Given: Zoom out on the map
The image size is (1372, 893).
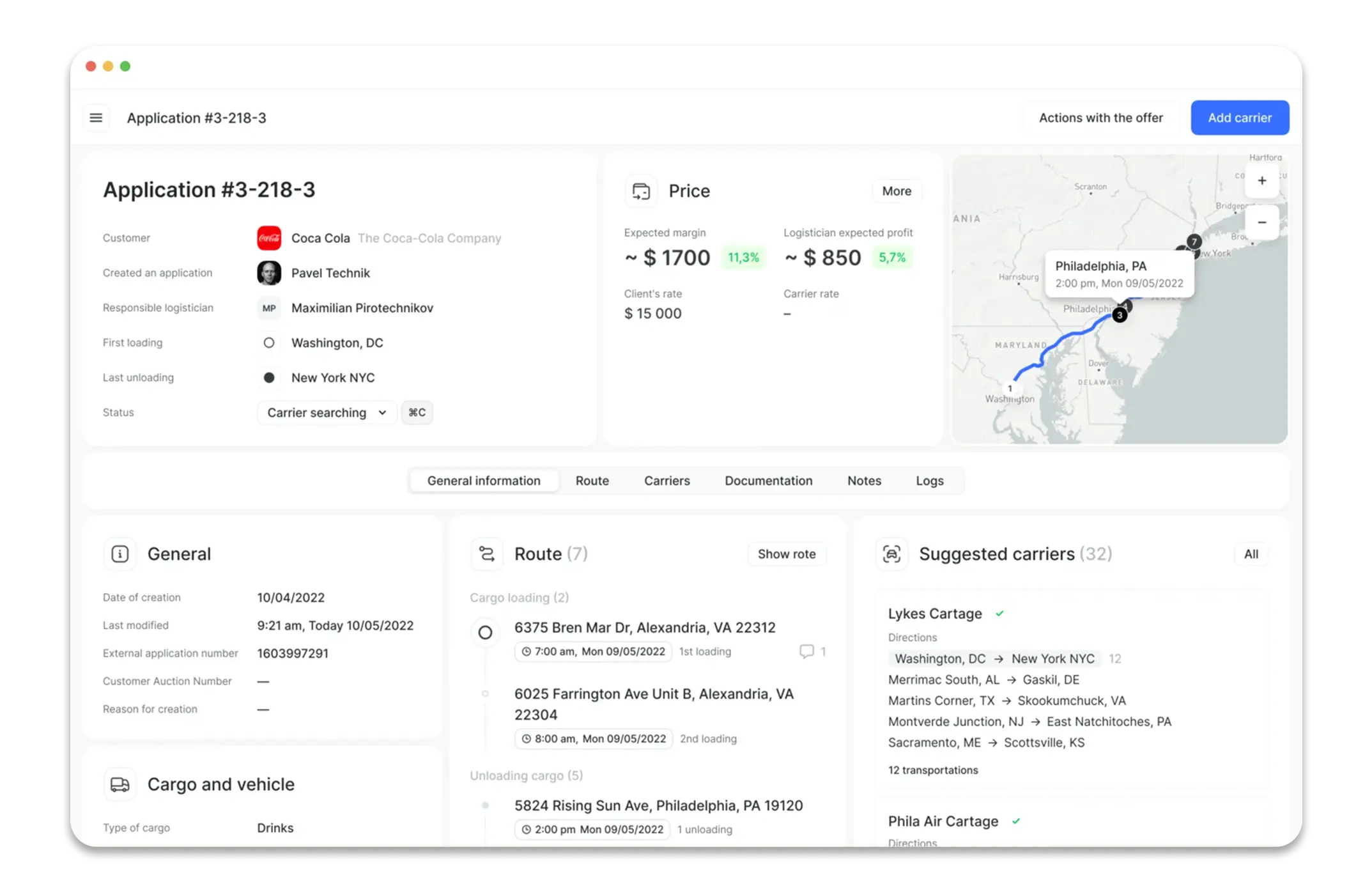Looking at the screenshot, I should 1261,222.
